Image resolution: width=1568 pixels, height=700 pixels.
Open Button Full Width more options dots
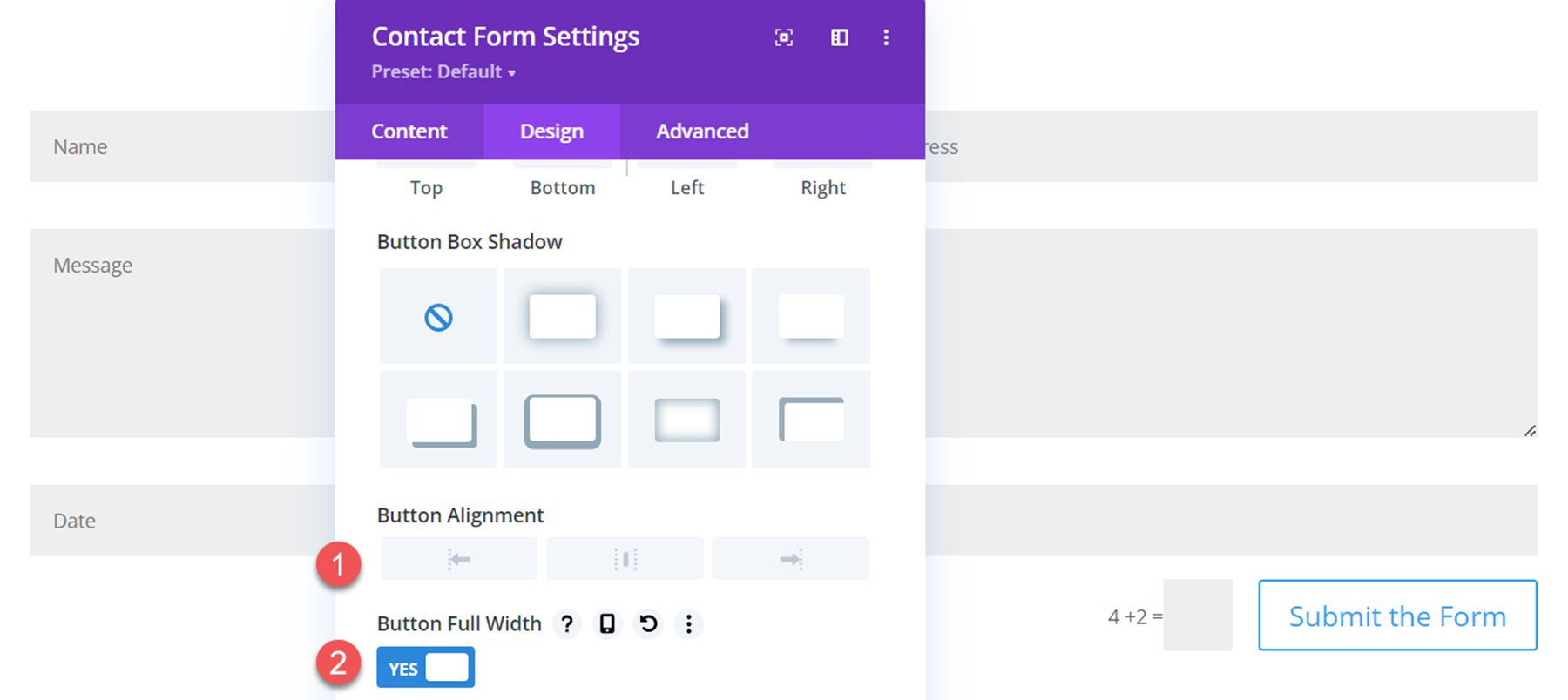pos(688,623)
